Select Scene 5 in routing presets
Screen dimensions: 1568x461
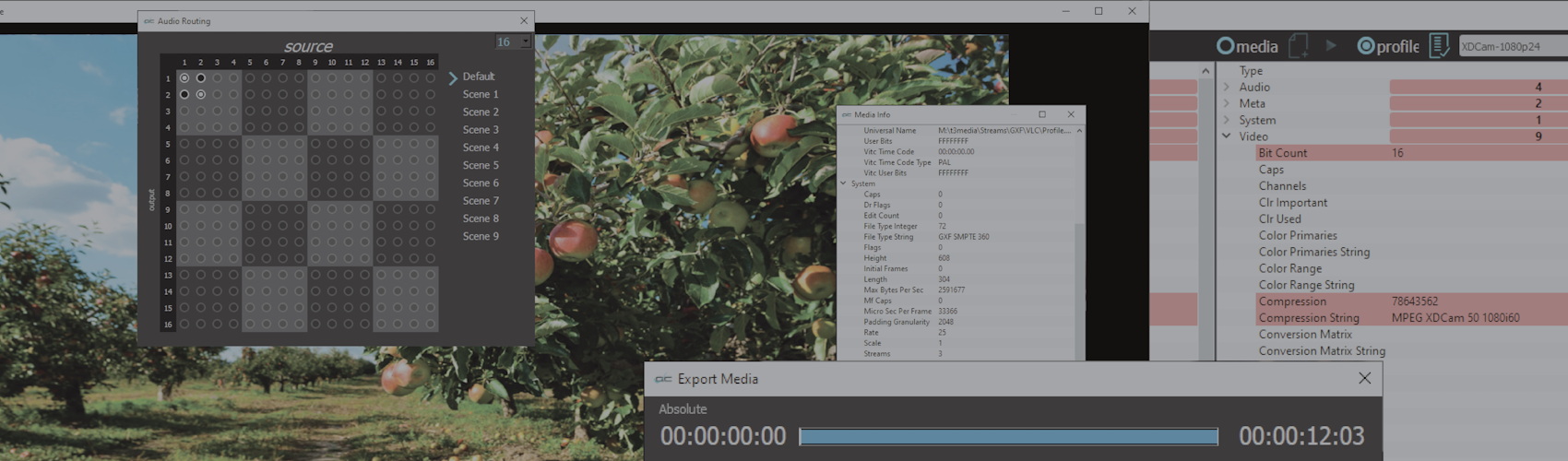480,165
